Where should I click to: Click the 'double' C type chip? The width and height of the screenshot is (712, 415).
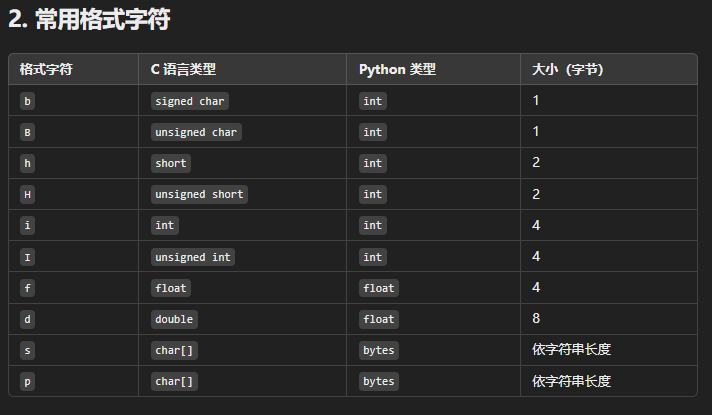point(174,319)
